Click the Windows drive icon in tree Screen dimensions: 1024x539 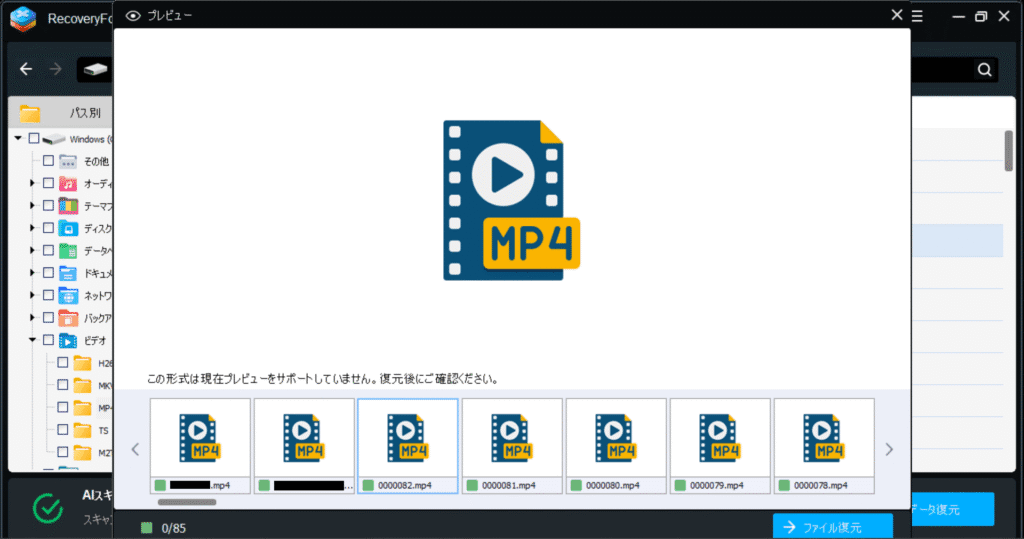click(54, 139)
